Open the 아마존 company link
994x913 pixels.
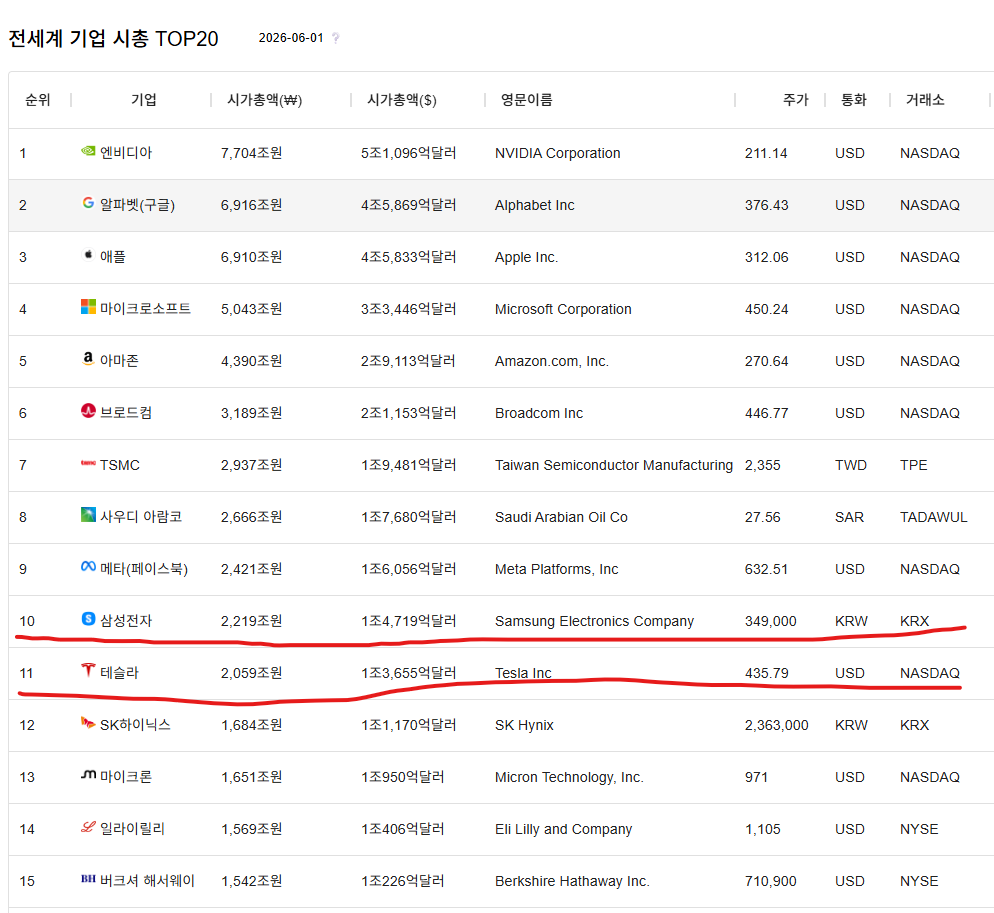point(119,360)
